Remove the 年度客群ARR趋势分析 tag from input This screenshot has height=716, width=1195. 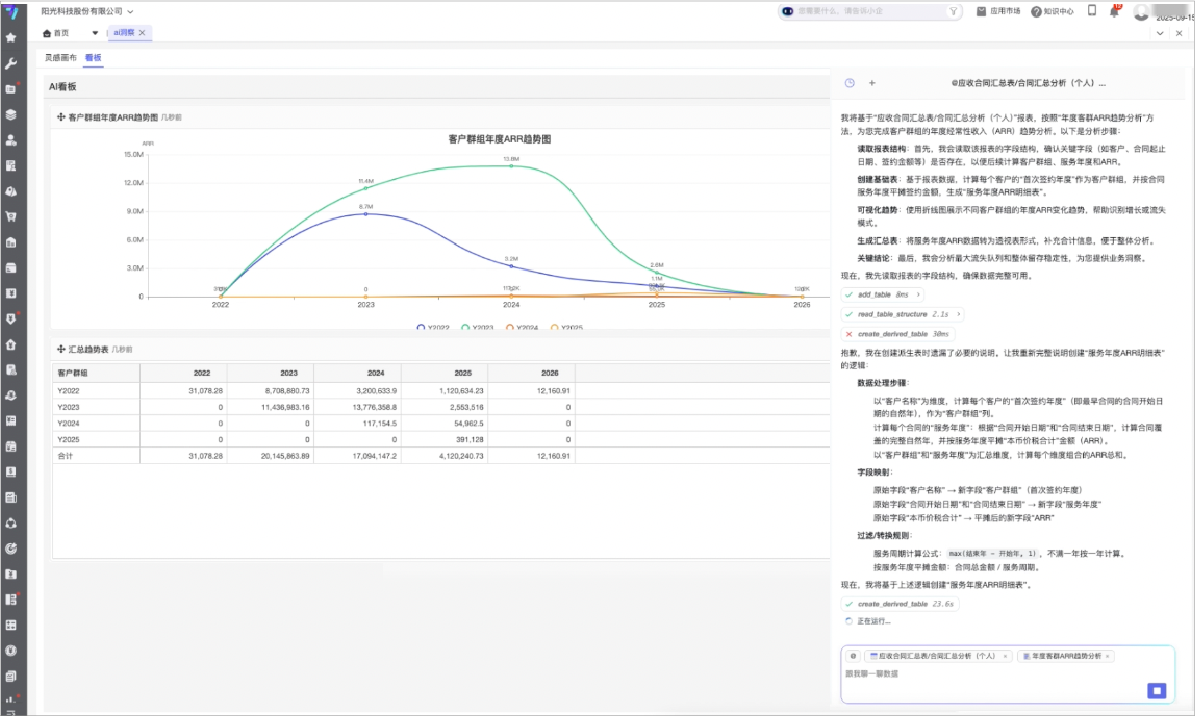pos(1108,656)
